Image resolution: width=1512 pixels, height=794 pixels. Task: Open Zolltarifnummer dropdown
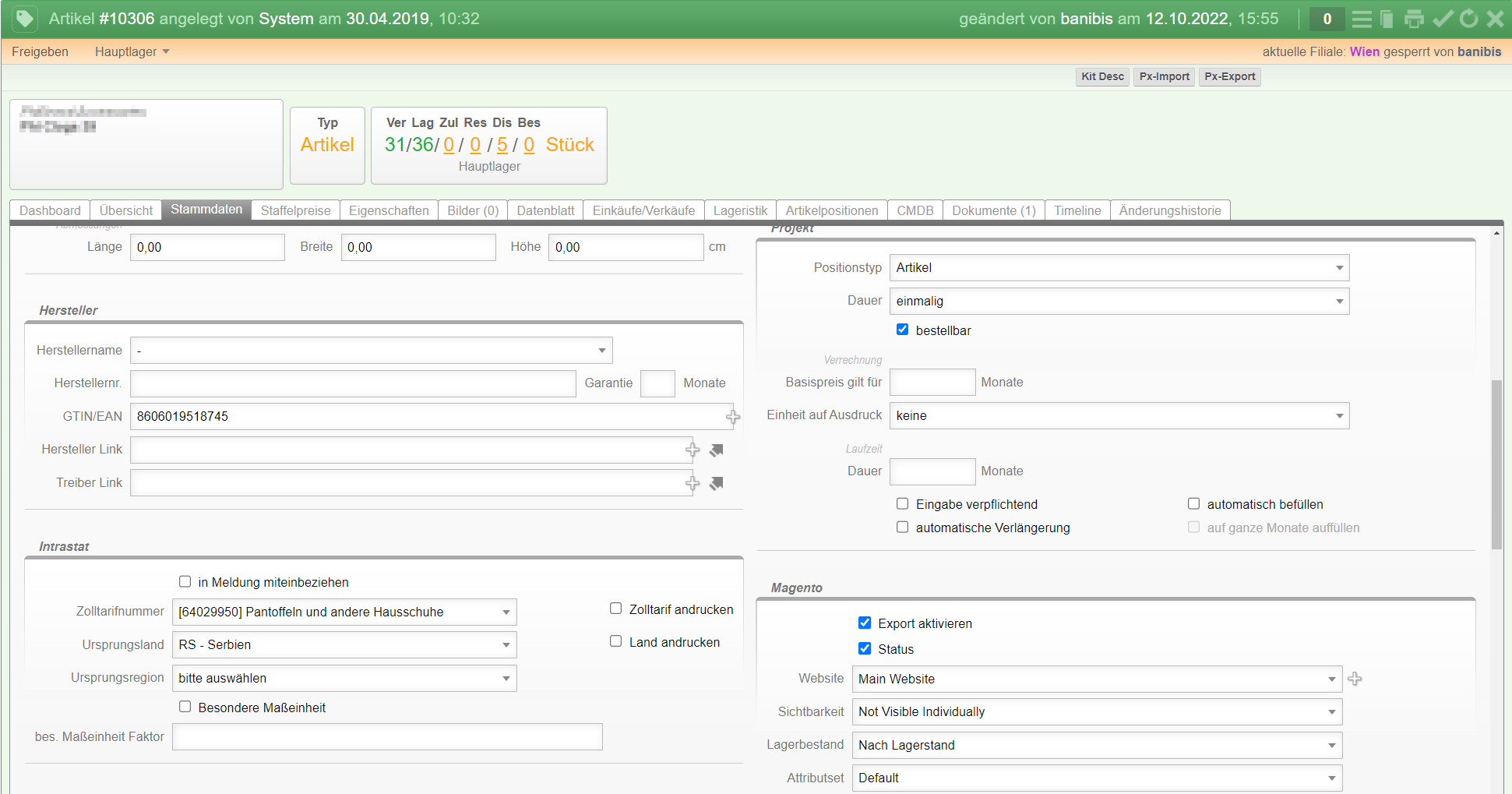344,612
